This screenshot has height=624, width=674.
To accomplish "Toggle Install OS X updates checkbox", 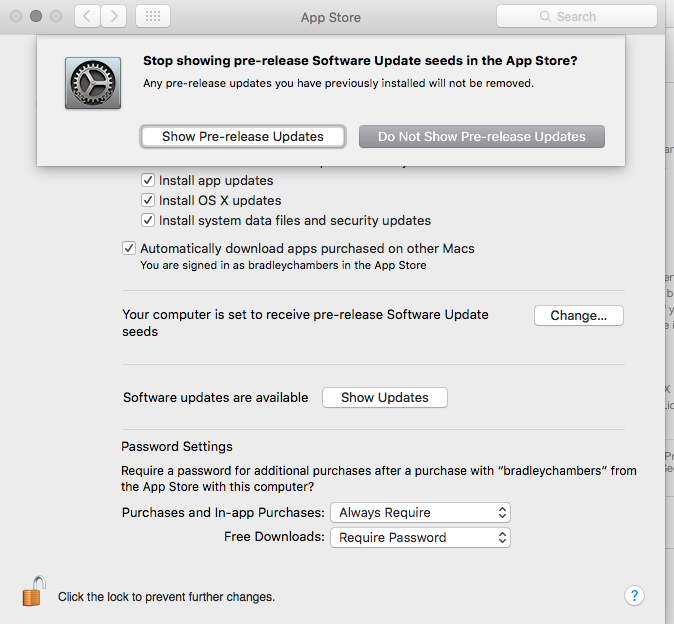I will (x=148, y=200).
